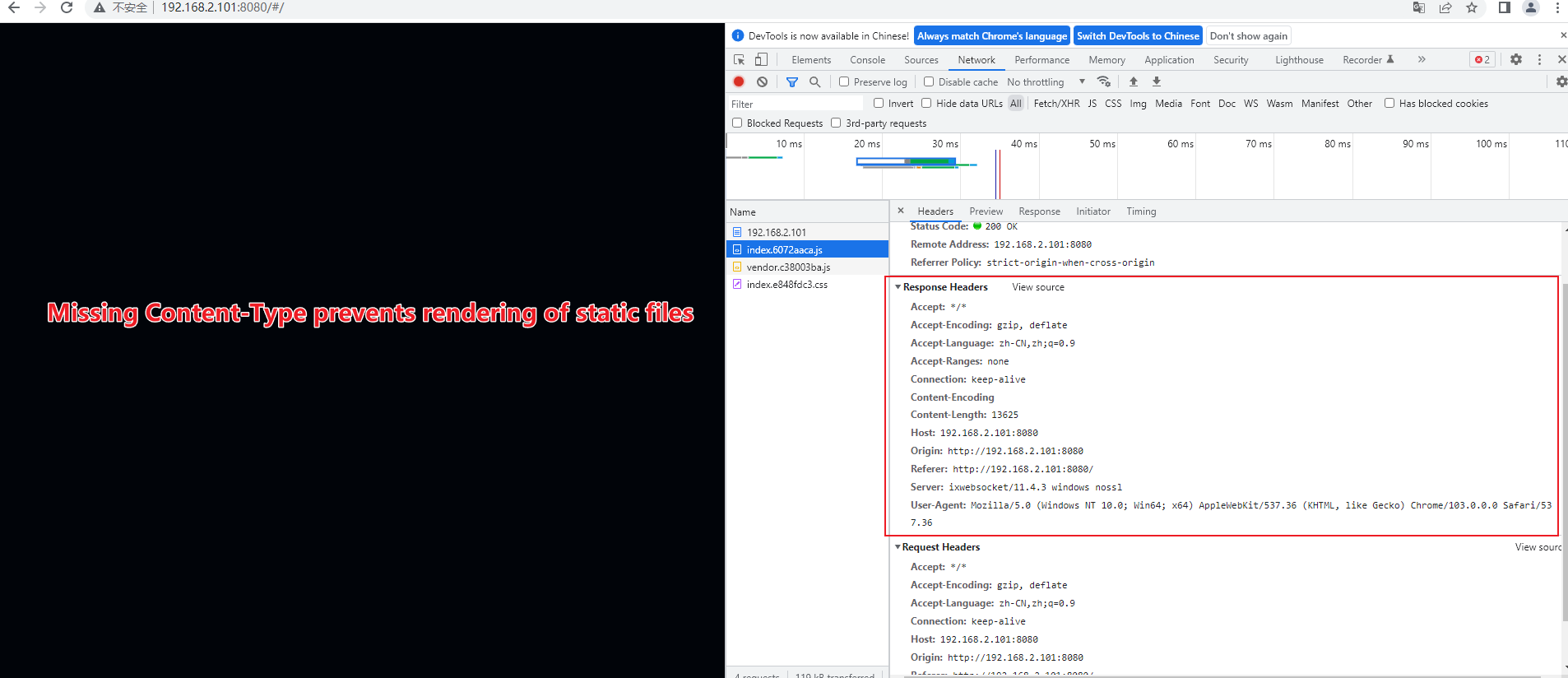Open the Chrome profile avatar

tap(1531, 7)
